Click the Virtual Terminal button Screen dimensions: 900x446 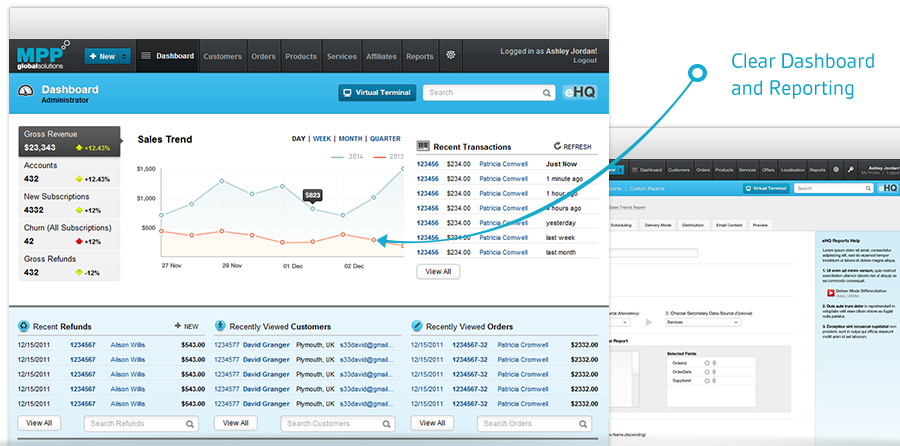point(377,93)
